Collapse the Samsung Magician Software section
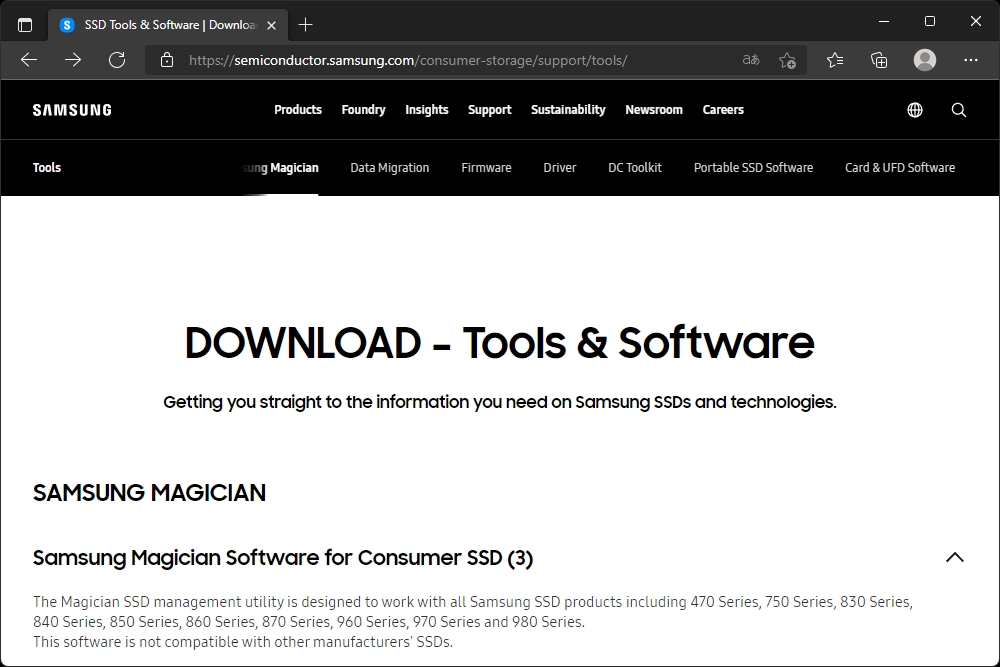 click(x=955, y=557)
